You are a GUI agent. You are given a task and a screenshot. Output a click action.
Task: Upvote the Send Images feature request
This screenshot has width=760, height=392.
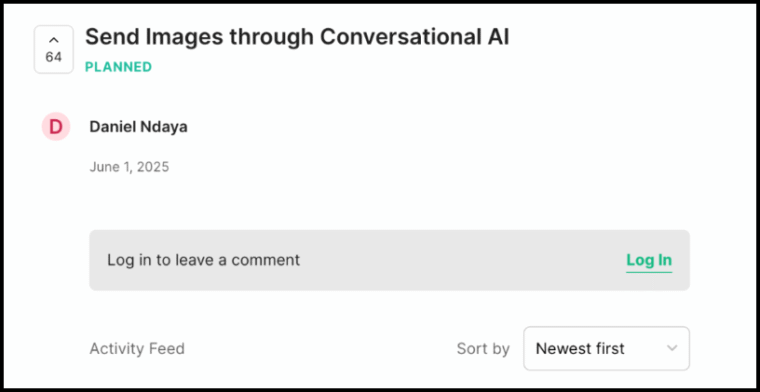coord(54,49)
